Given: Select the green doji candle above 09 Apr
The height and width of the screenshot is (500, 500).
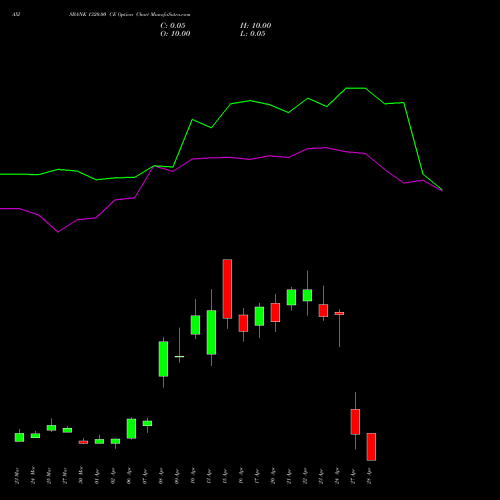Looking at the screenshot, I should pyautogui.click(x=179, y=356).
